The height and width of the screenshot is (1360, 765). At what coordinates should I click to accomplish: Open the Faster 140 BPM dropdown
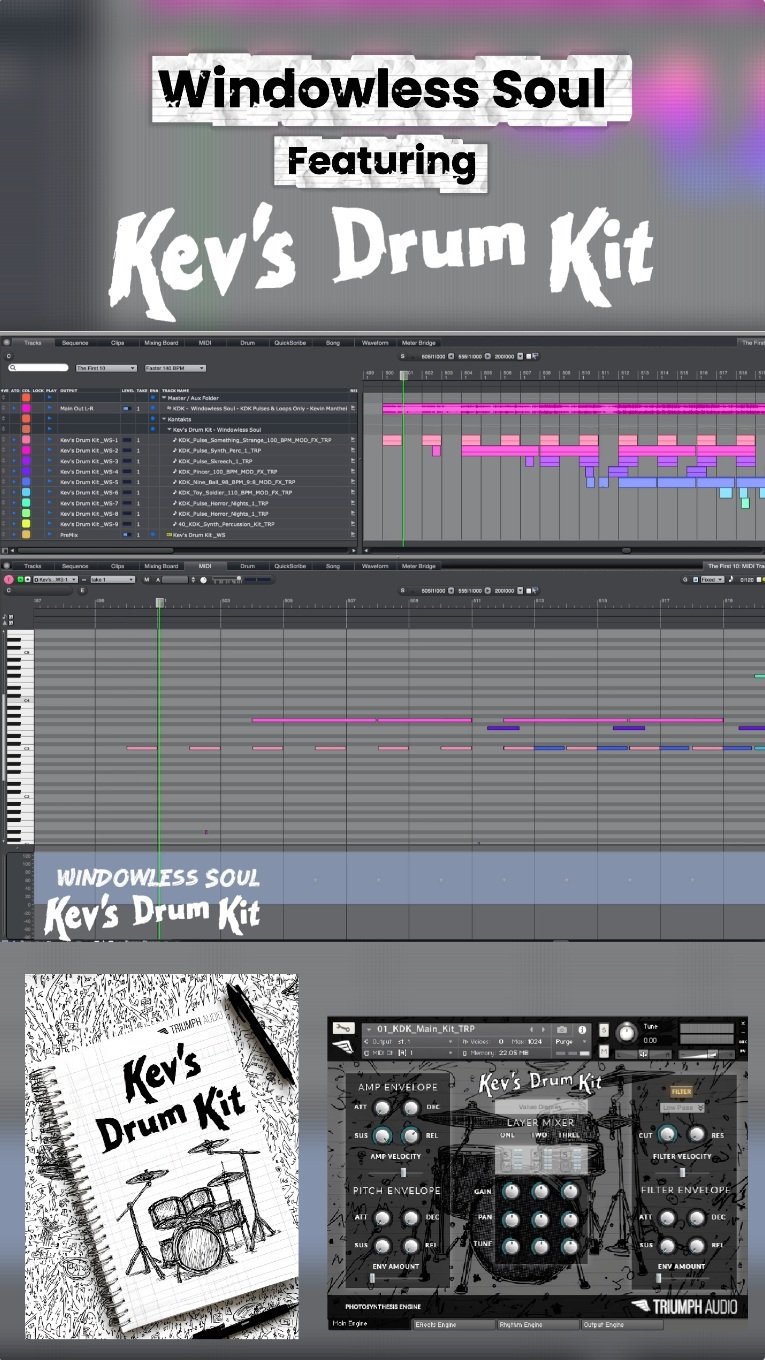click(x=175, y=368)
